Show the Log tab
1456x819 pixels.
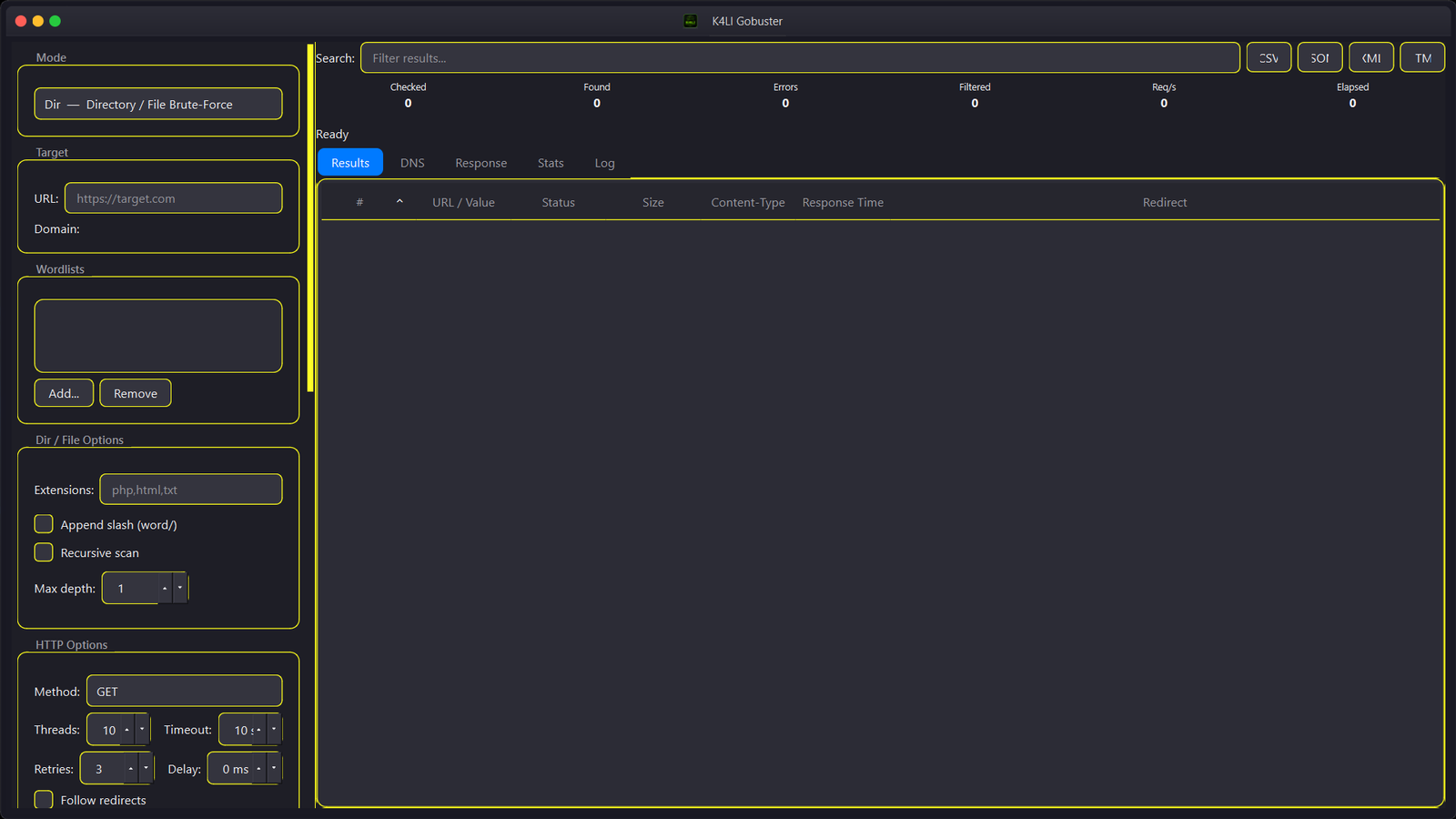[x=604, y=163]
